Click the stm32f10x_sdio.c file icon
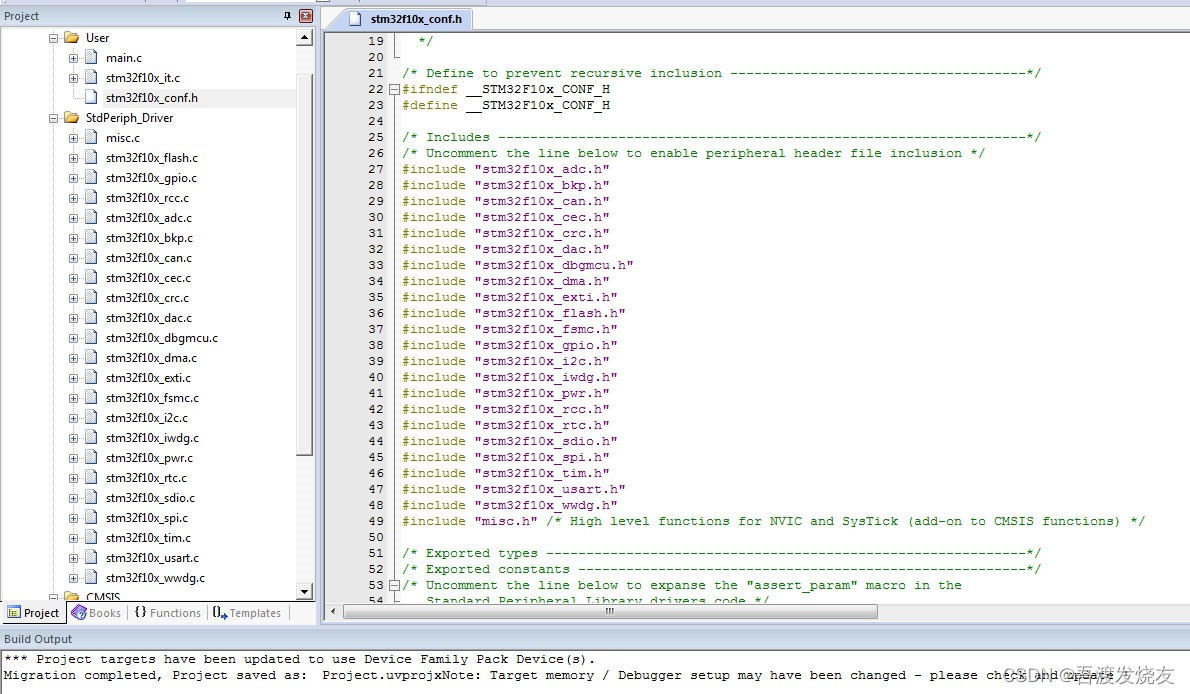 click(91, 497)
